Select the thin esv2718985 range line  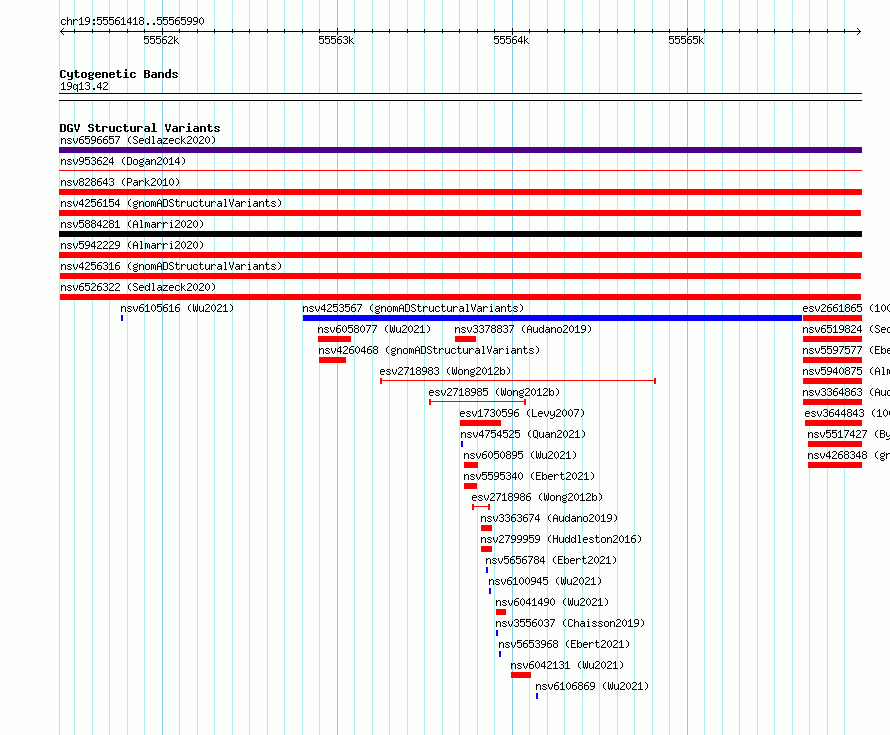coord(477,402)
